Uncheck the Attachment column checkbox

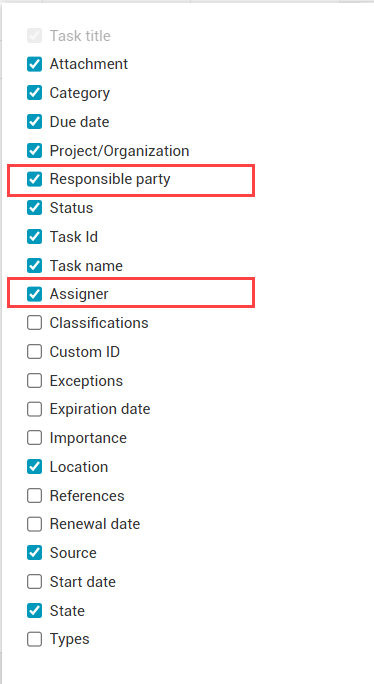click(34, 64)
